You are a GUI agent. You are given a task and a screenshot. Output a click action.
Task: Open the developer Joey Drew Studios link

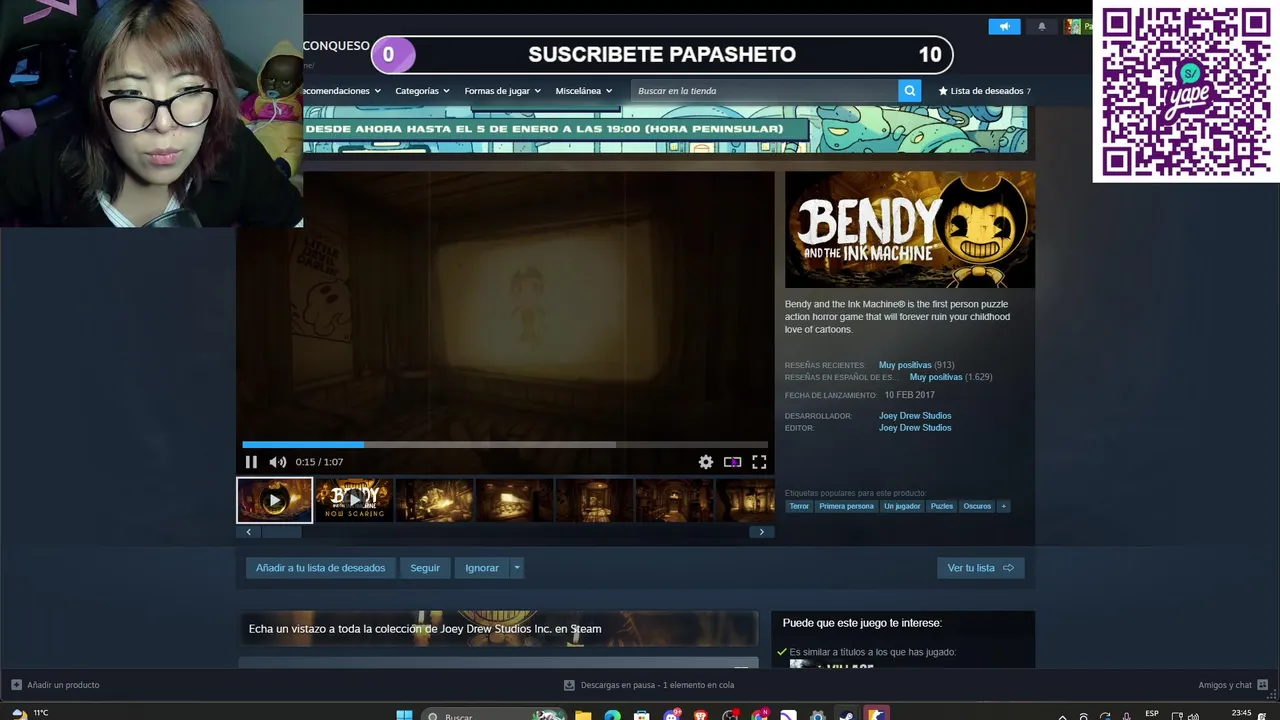click(x=915, y=416)
